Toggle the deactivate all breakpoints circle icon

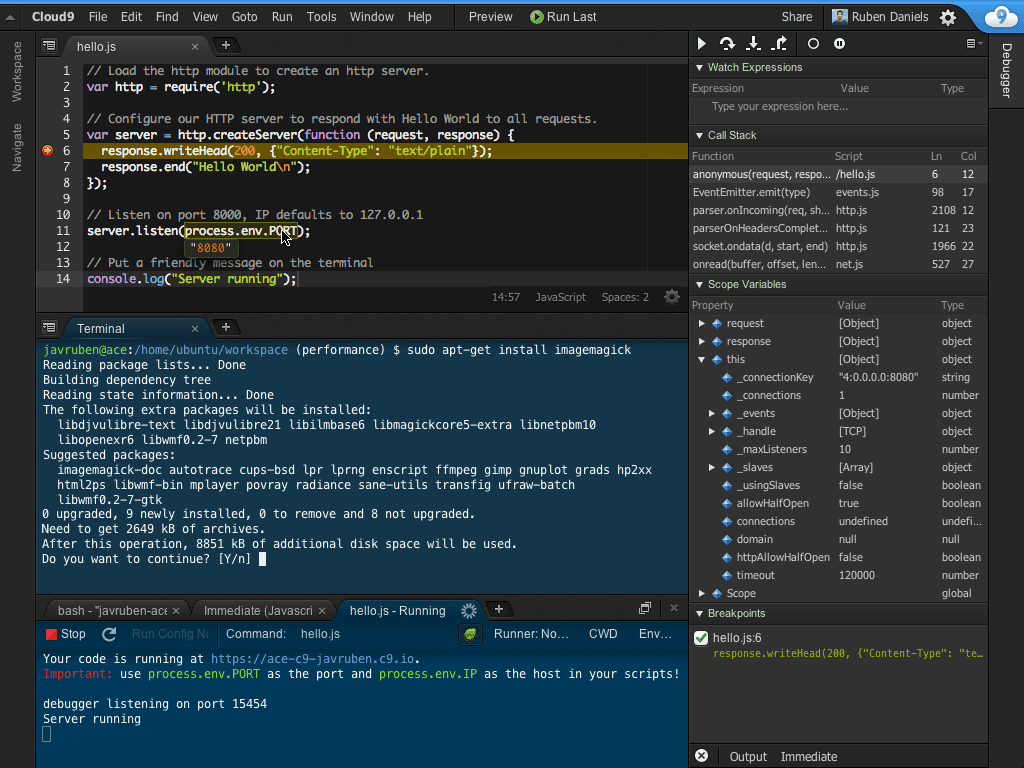[813, 44]
